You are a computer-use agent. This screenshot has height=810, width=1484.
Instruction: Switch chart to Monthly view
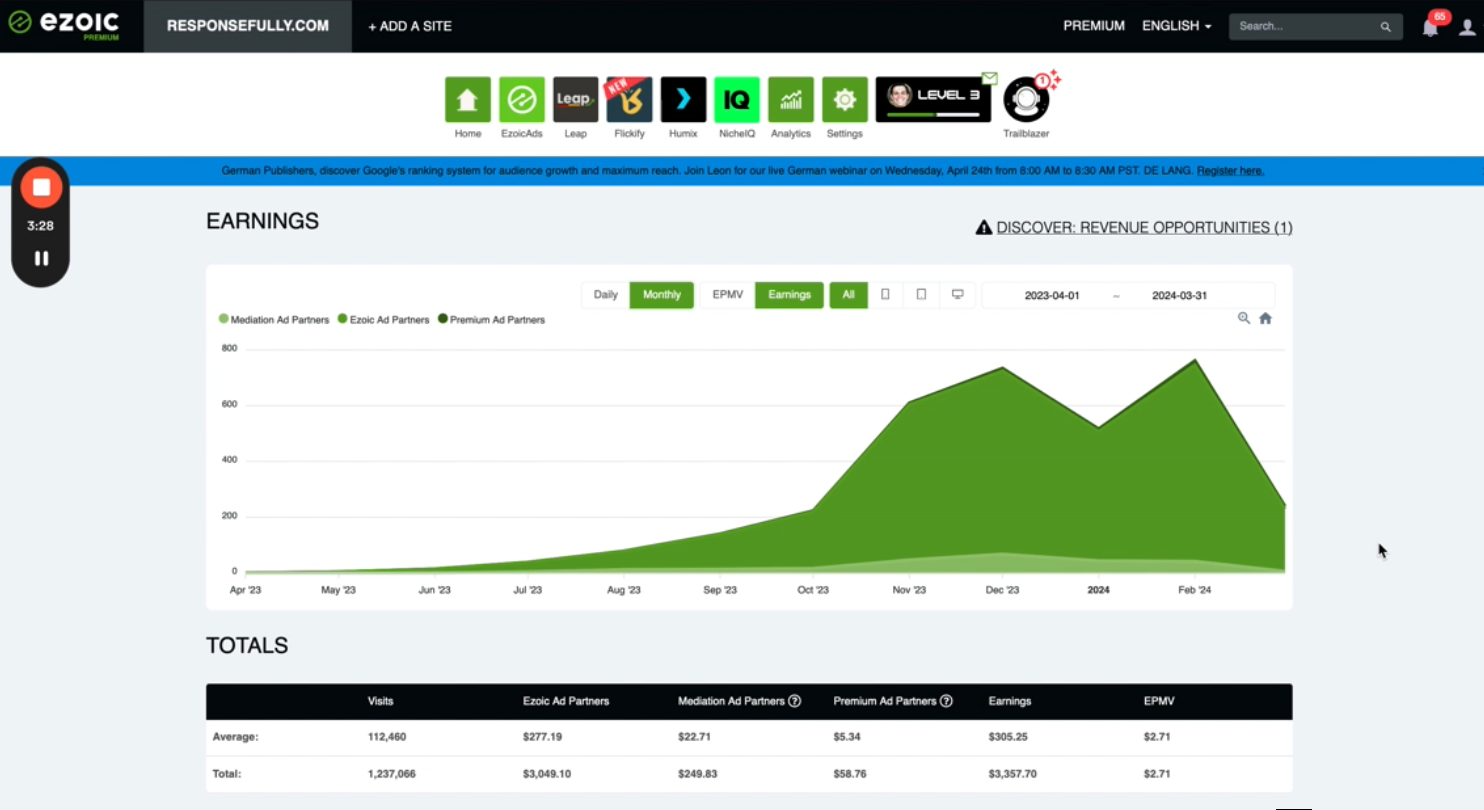tap(662, 295)
